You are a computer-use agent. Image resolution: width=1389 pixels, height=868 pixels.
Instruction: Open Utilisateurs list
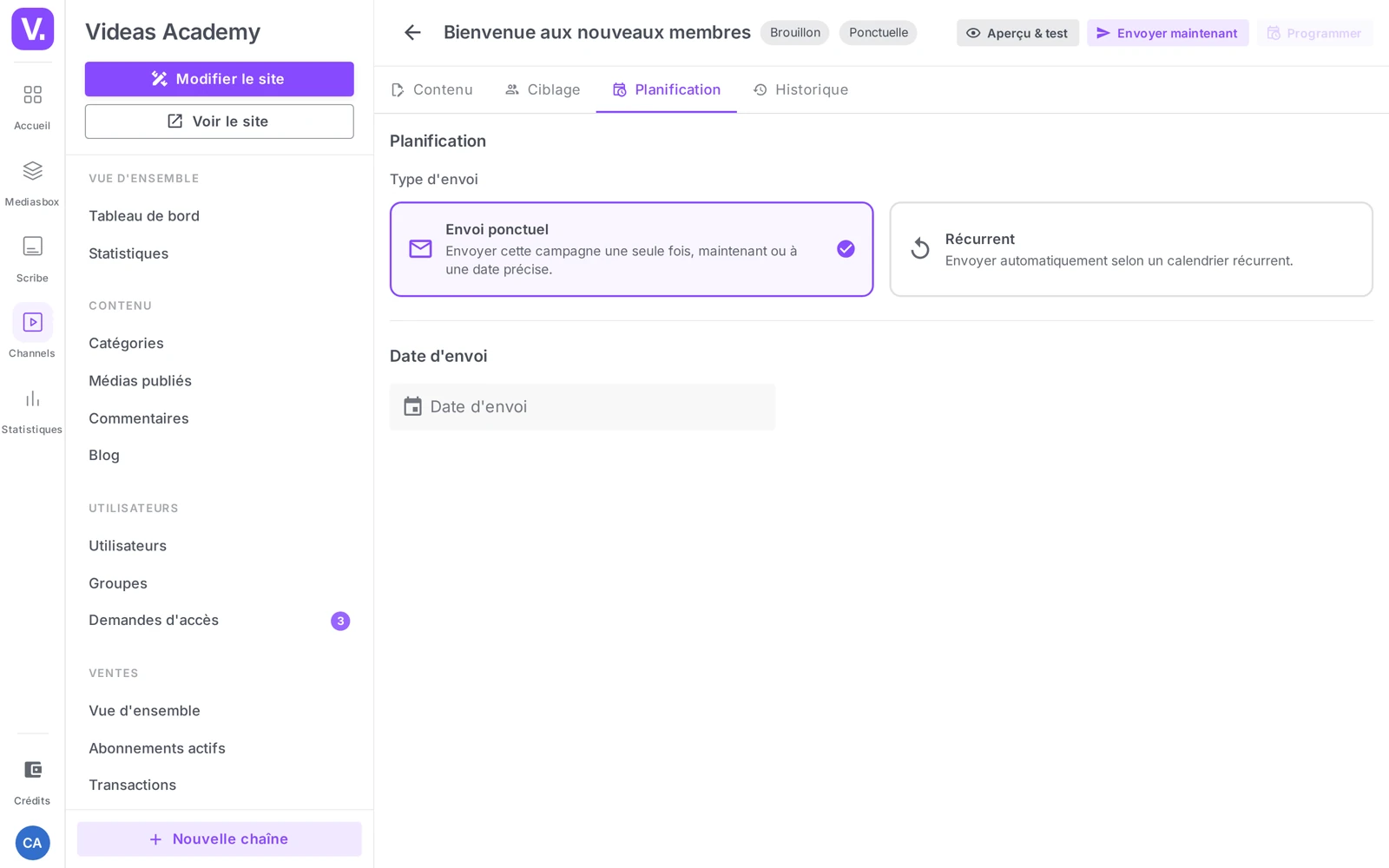pyautogui.click(x=128, y=546)
